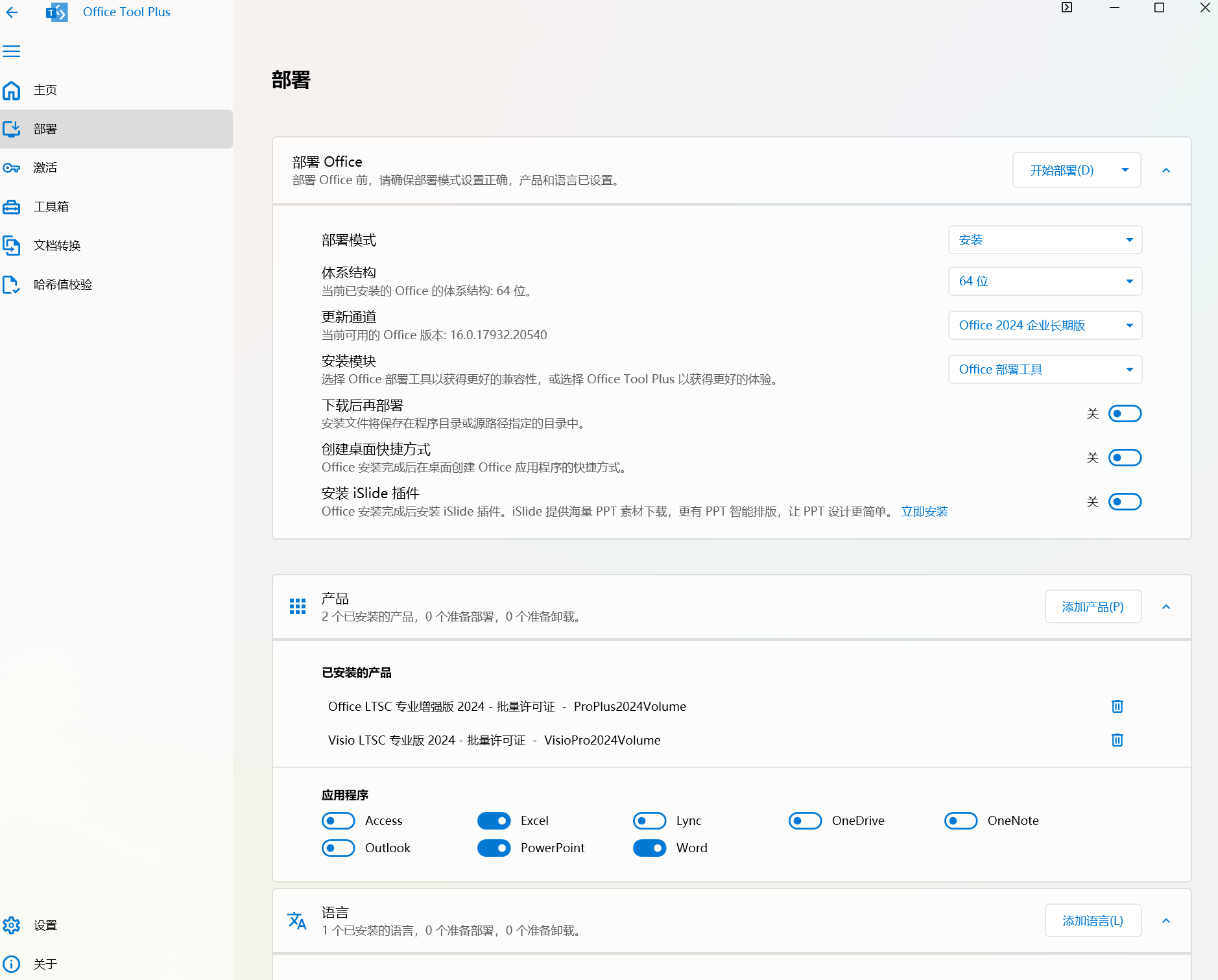Open the 安装模块 dropdown
Screen dimensions: 1218x980
[1045, 370]
